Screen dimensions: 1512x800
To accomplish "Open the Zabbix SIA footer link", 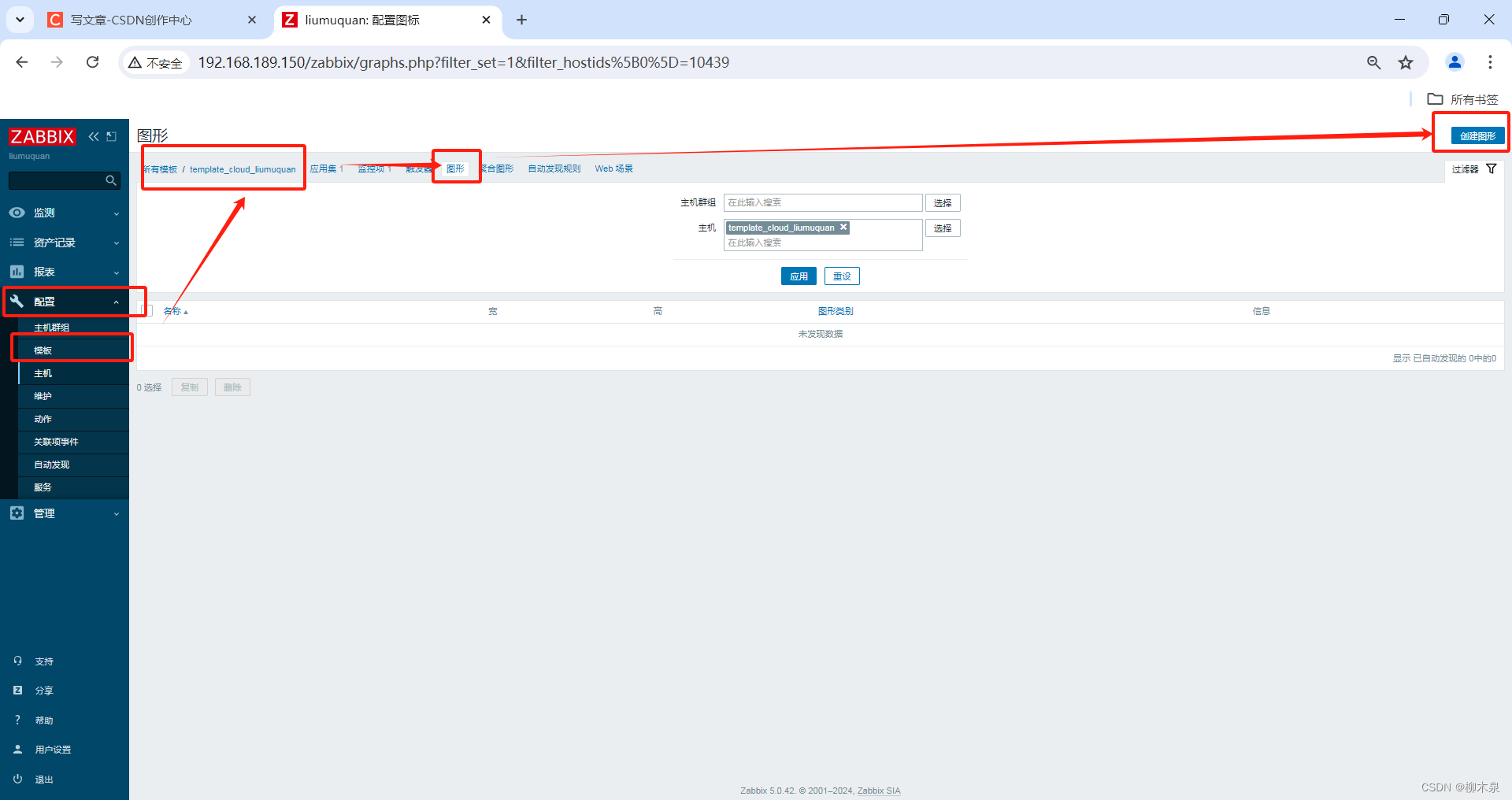I will [x=879, y=791].
